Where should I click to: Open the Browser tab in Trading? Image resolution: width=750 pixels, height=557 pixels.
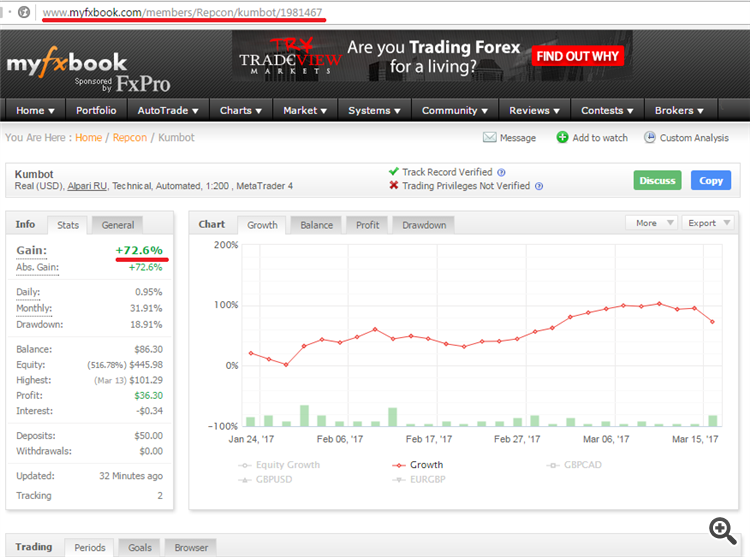191,547
